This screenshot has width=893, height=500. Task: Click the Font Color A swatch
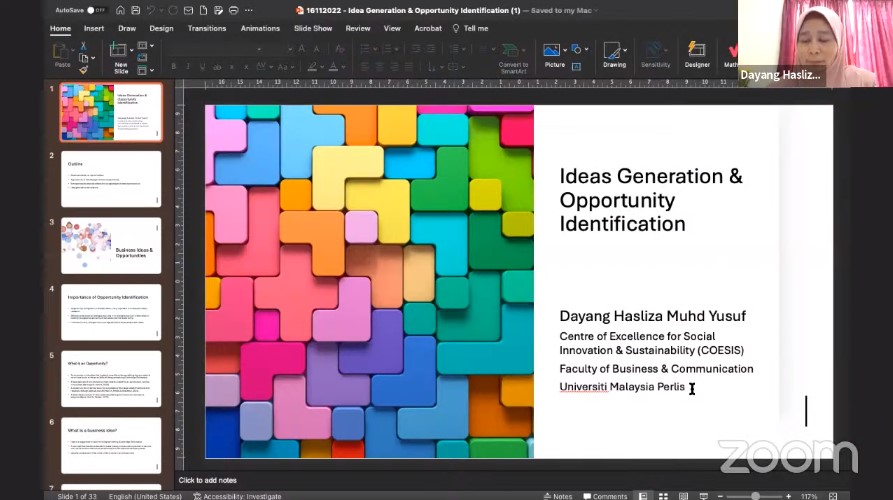click(x=334, y=67)
